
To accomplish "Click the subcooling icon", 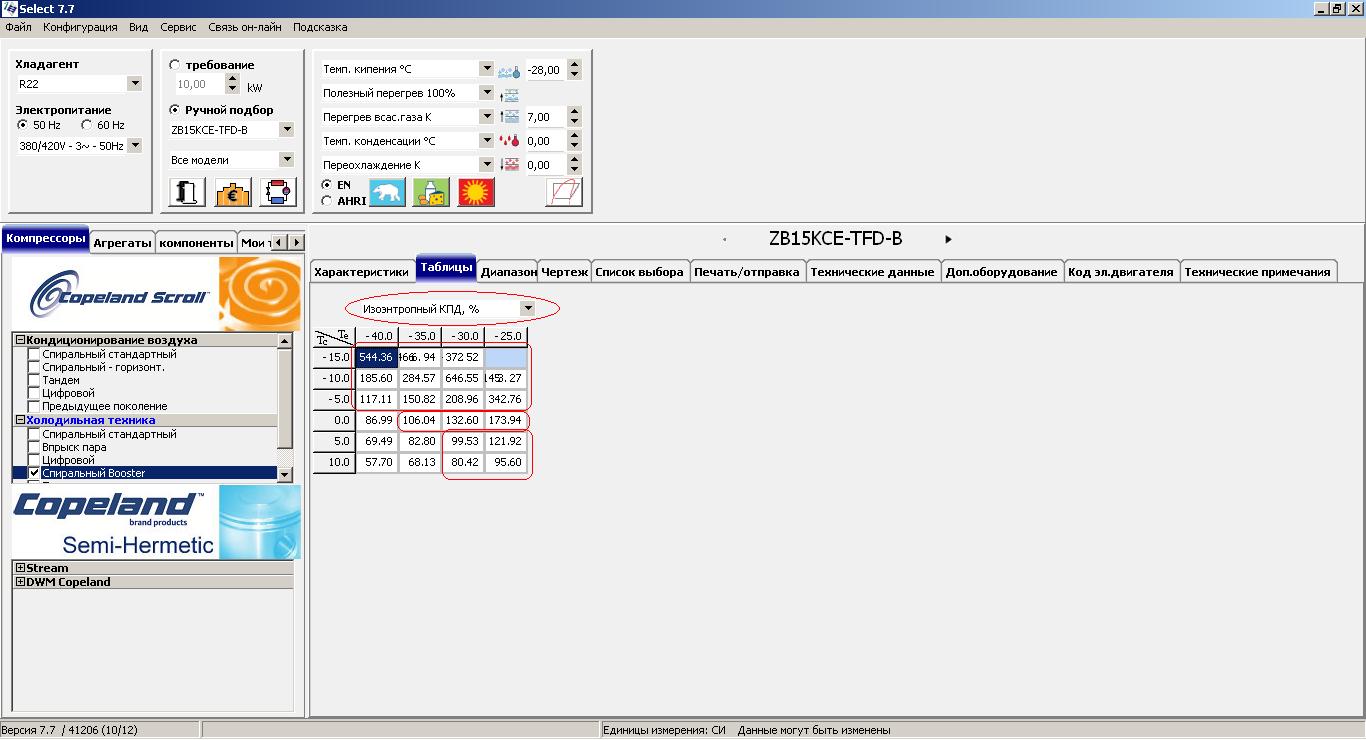I will pyautogui.click(x=509, y=165).
